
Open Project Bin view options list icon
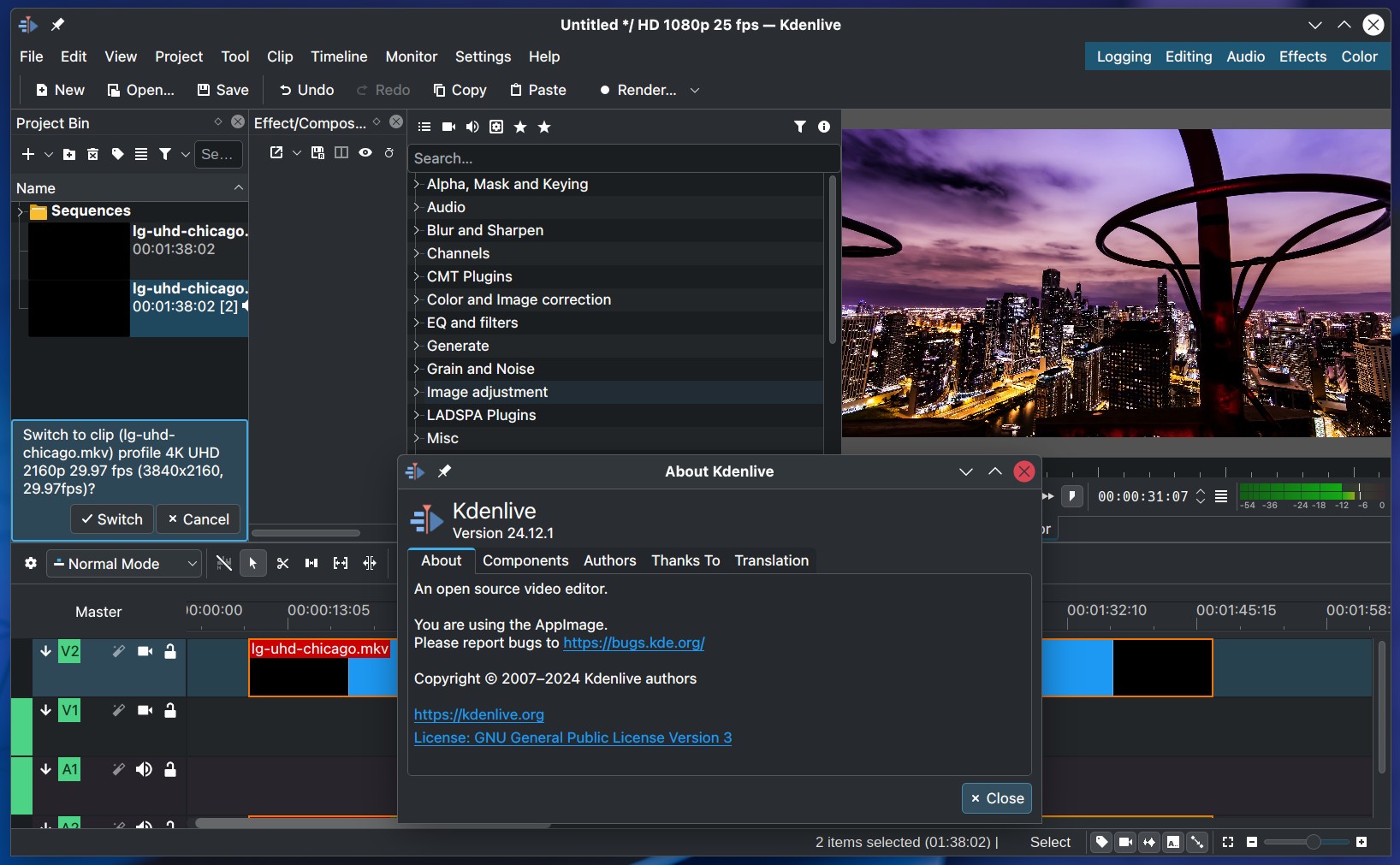pyautogui.click(x=141, y=154)
